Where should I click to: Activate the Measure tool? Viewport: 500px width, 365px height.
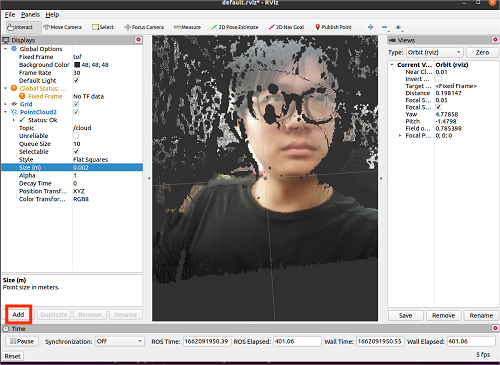tap(187, 27)
